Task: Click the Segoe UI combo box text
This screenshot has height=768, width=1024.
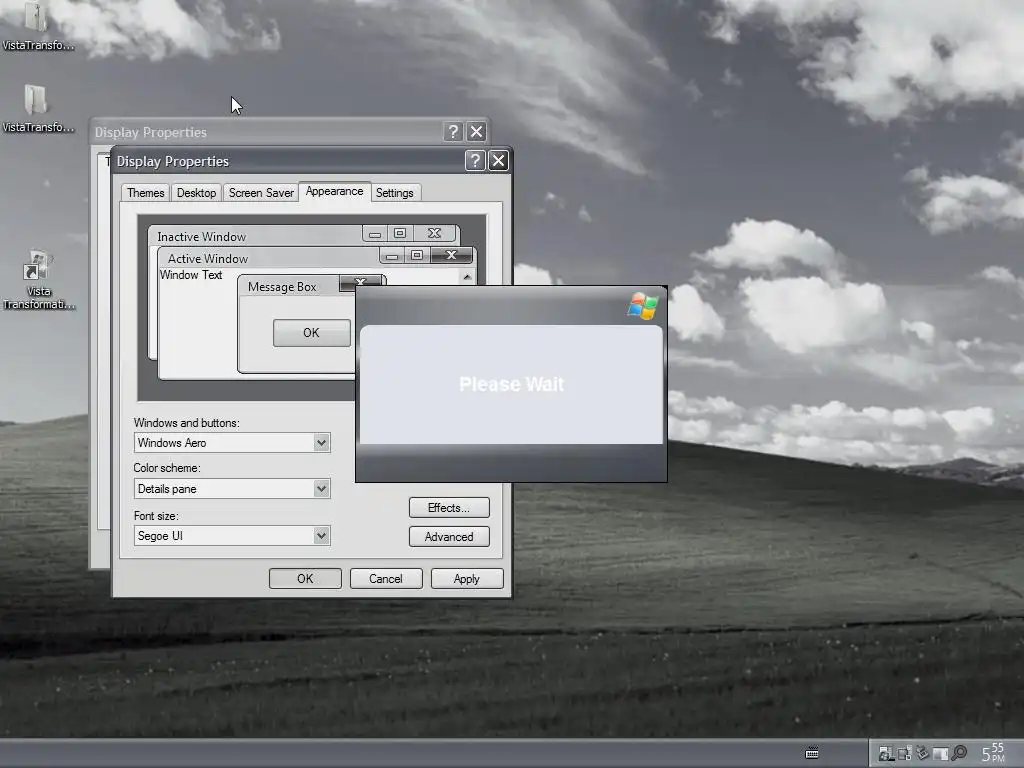Action: pyautogui.click(x=160, y=536)
